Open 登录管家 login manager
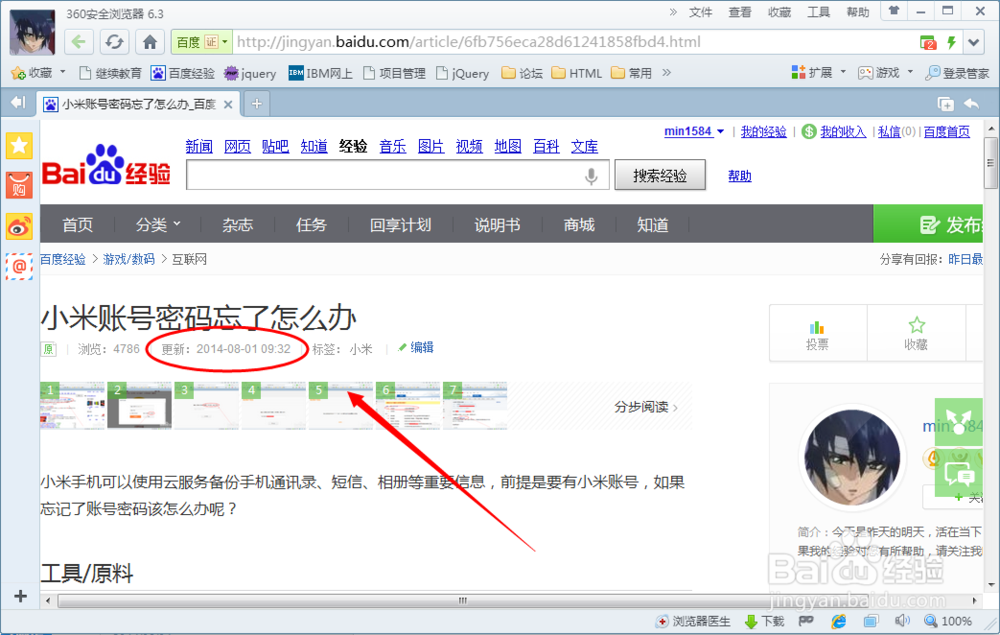1000x635 pixels. click(957, 73)
